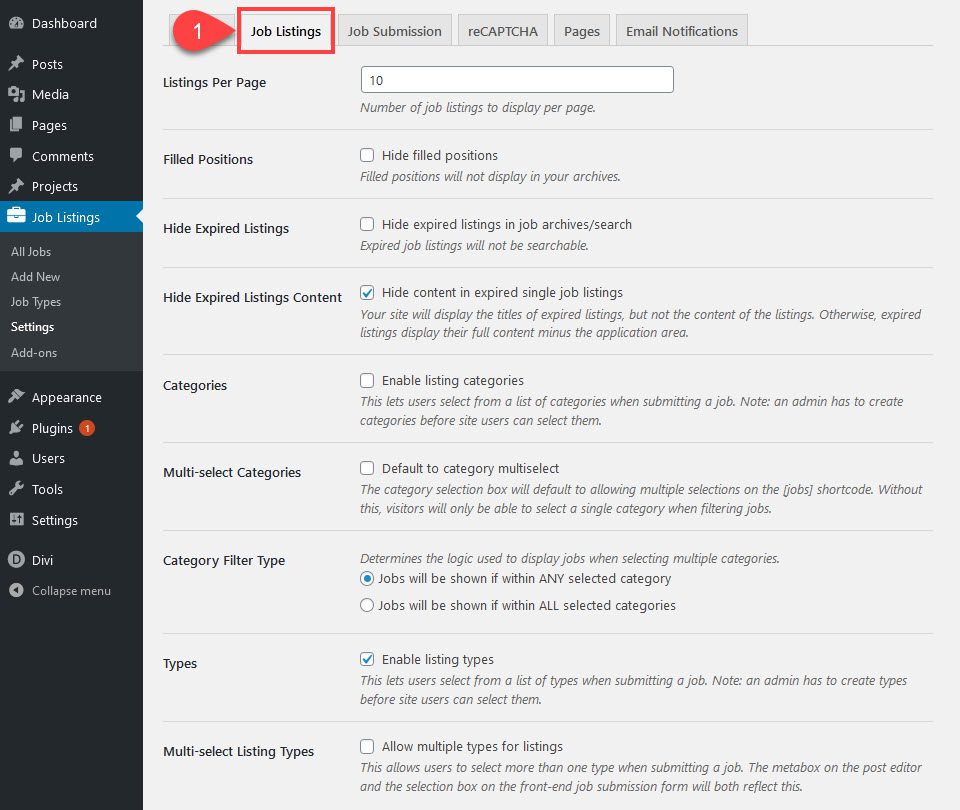
Task: Open Plugins with the pending update badge
Action: click(18, 428)
